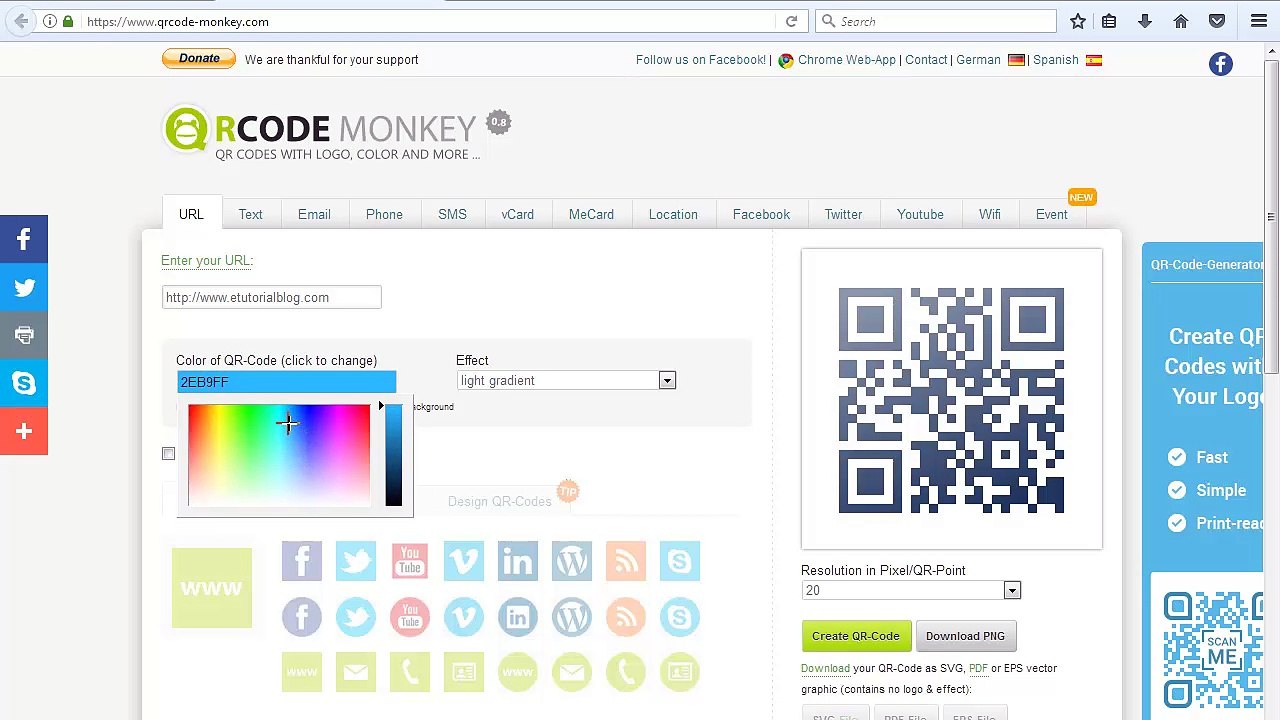
Task: Select the square Vimeo logo icon
Action: 463,561
